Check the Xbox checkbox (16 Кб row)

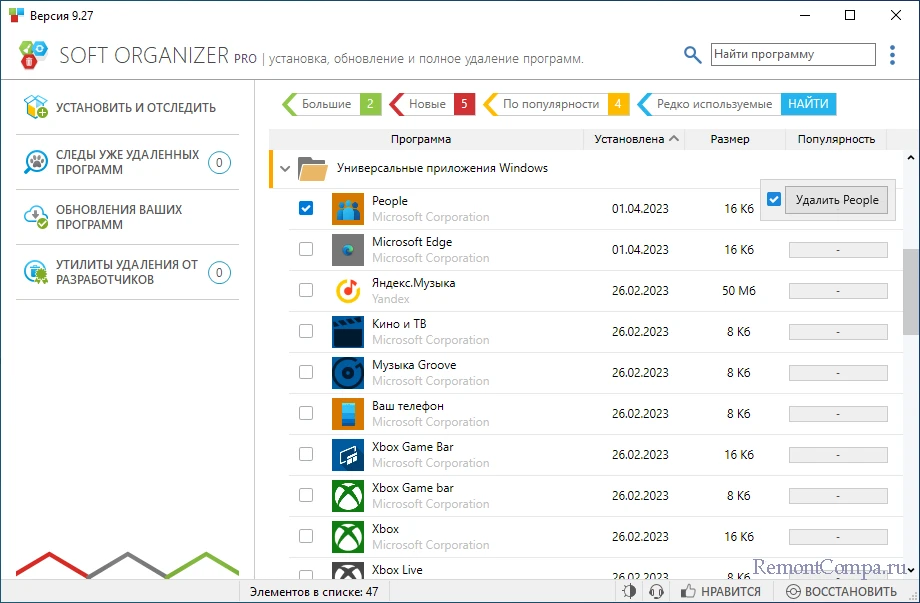coord(306,537)
